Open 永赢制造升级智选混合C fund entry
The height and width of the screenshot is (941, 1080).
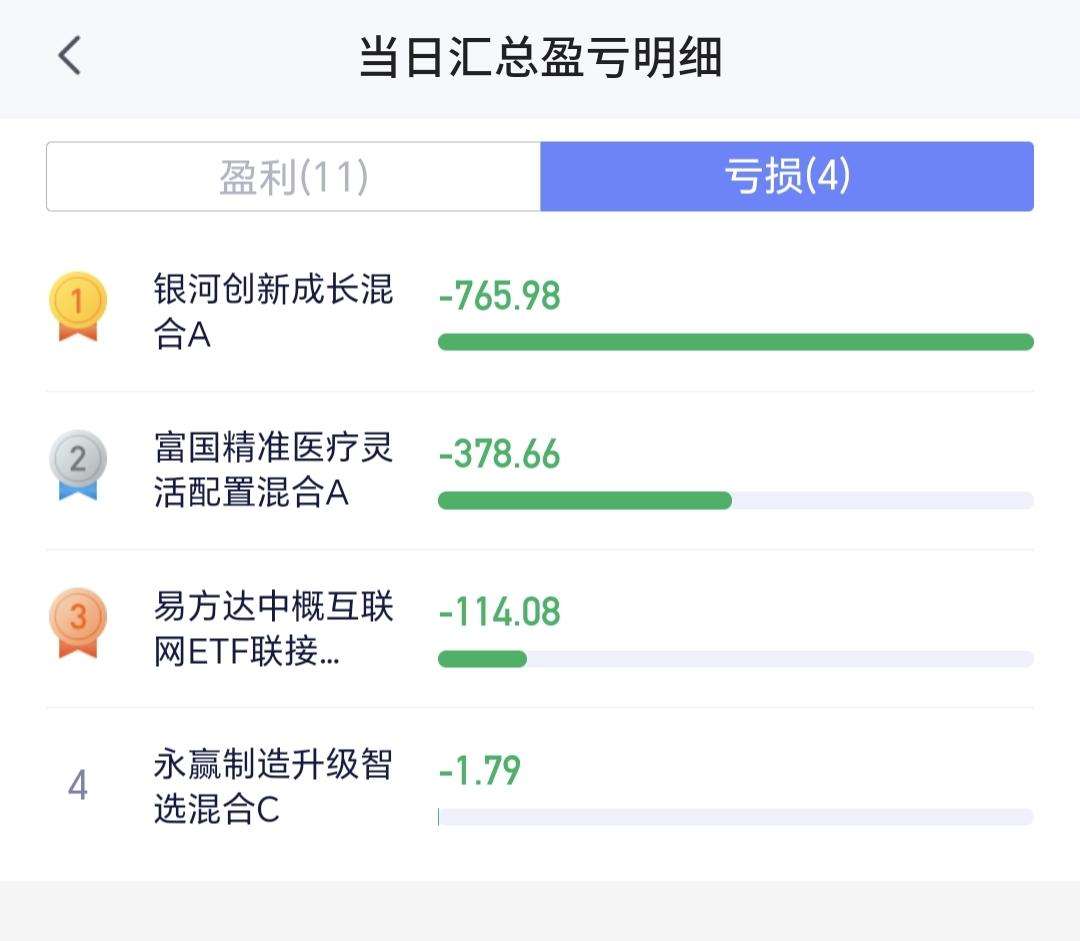pos(273,787)
